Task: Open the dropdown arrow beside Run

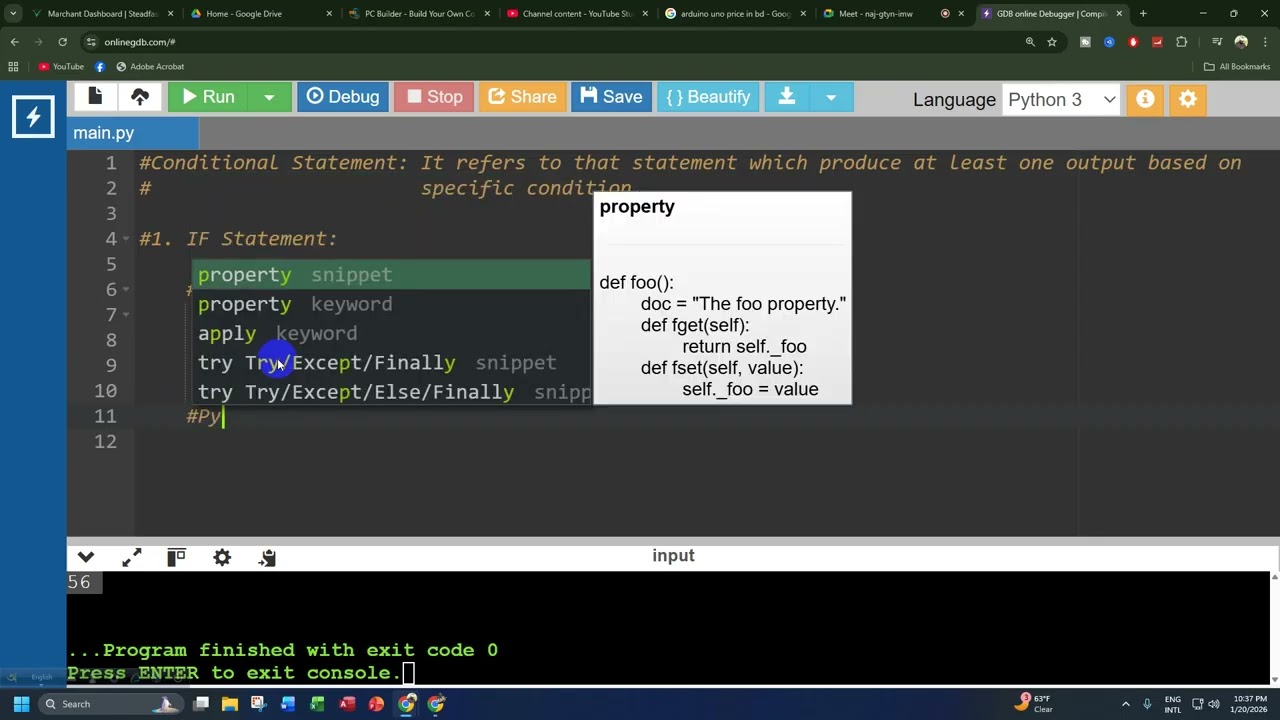Action: click(269, 97)
